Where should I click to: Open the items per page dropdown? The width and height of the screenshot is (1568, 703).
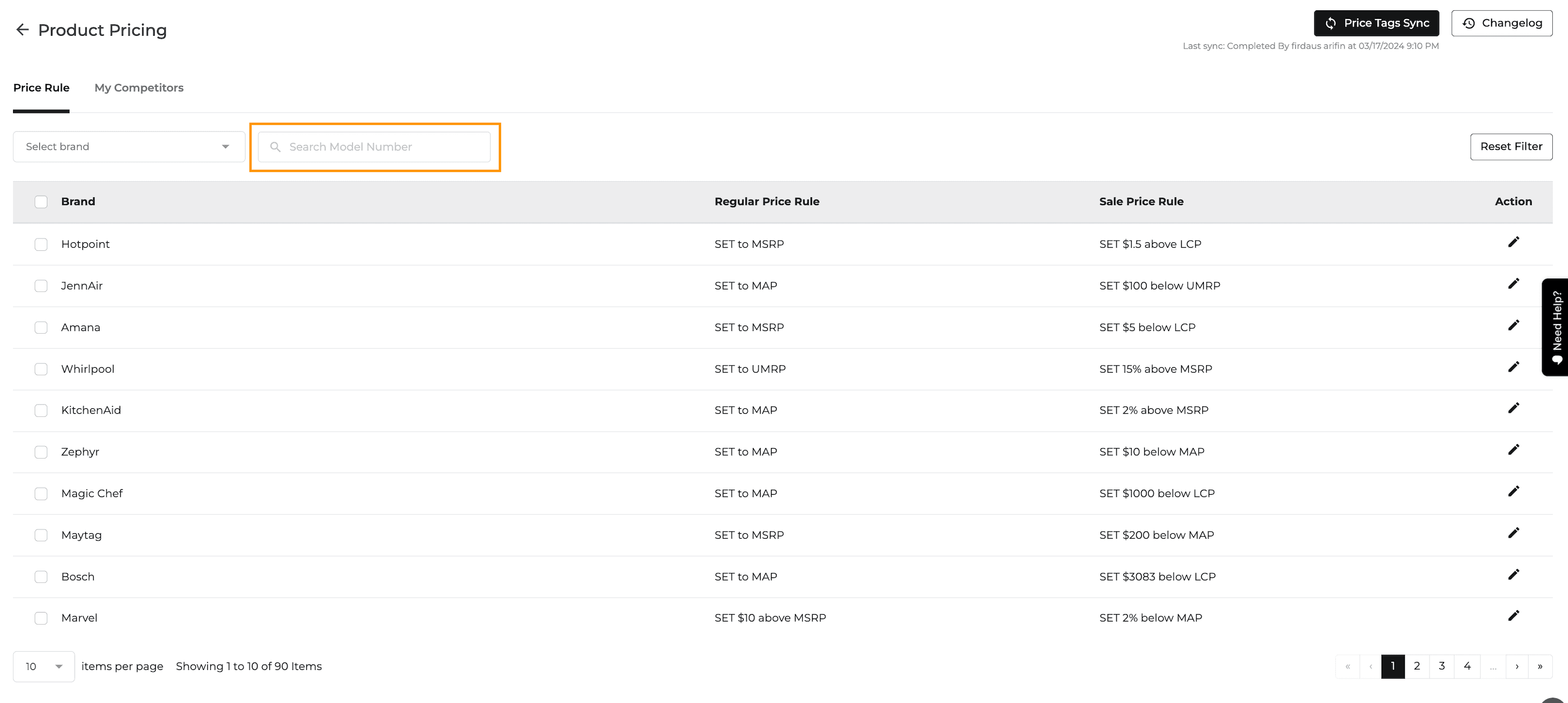pos(44,667)
